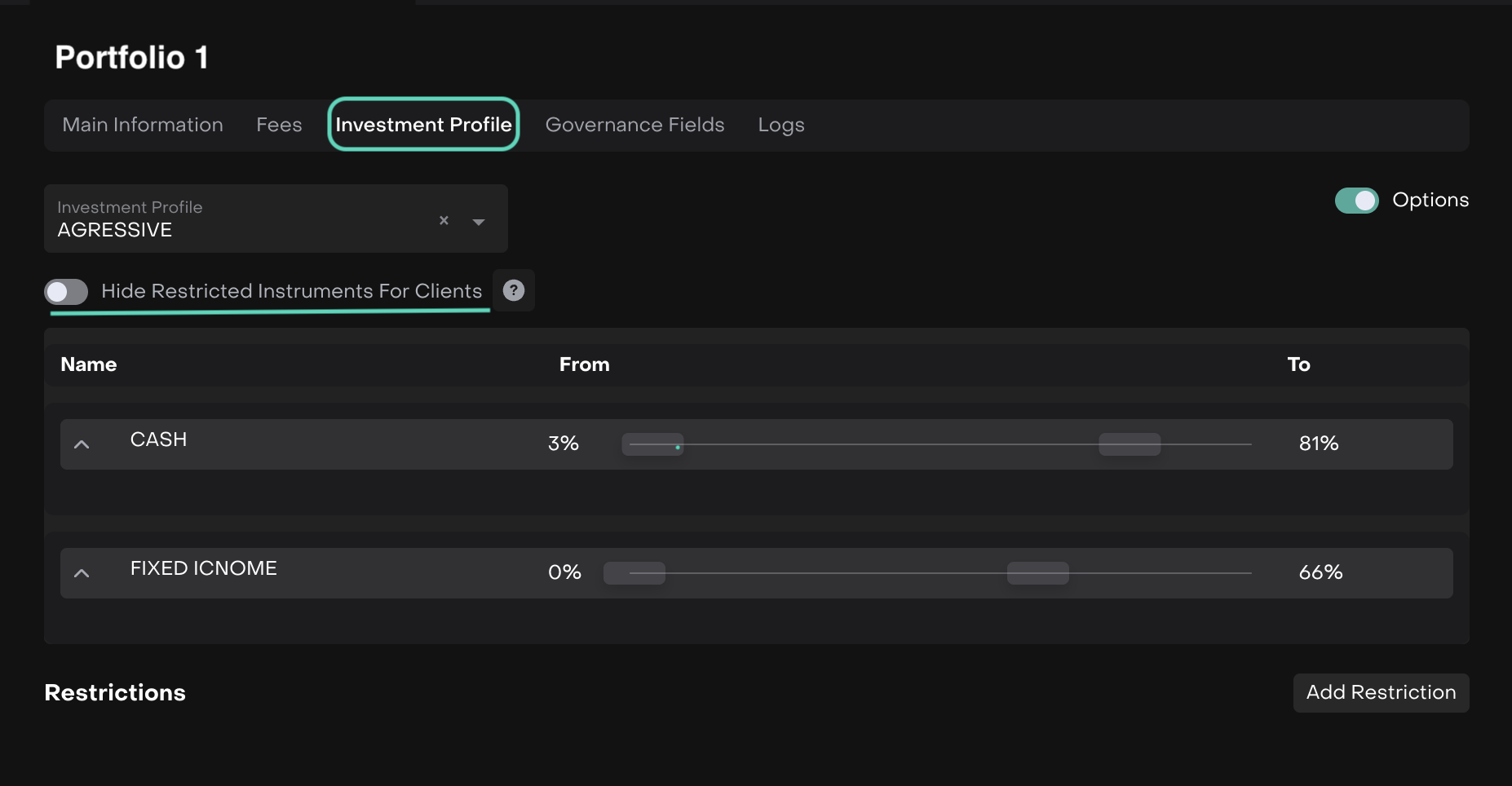
Task: Collapse the FIXED ICNOME row chevron
Action: tap(82, 573)
